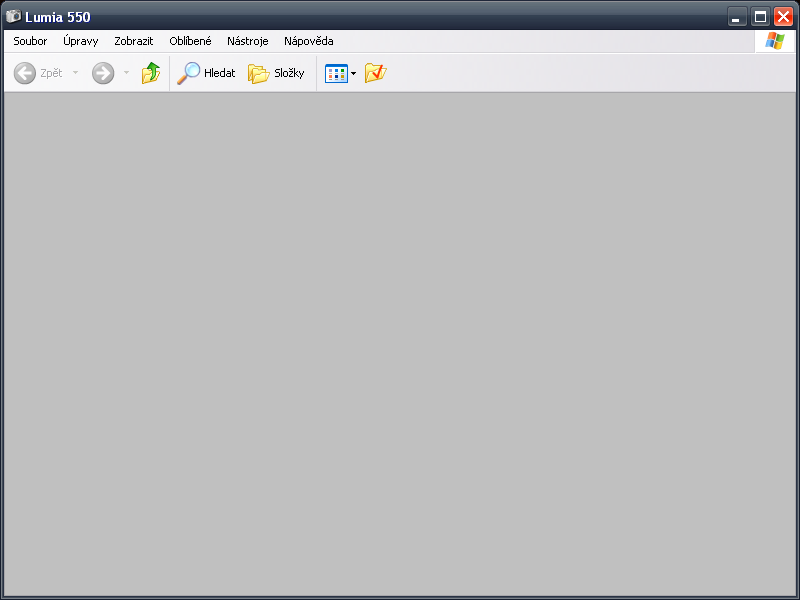Open the Zobrazit menu
Viewport: 800px width, 600px height.
tap(134, 41)
